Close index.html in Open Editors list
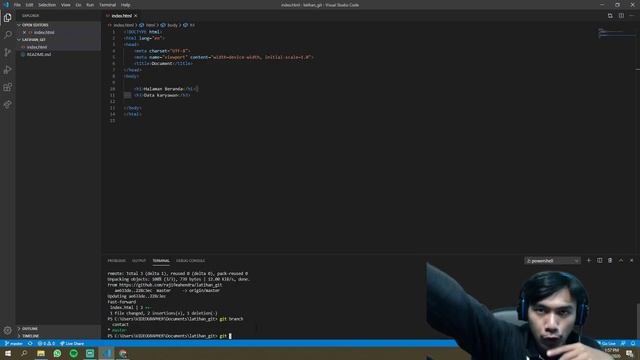The image size is (640, 360). click(x=24, y=32)
